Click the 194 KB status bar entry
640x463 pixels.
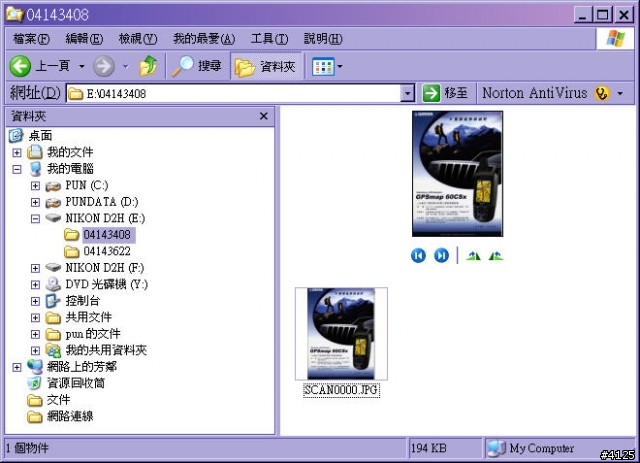coord(429,448)
